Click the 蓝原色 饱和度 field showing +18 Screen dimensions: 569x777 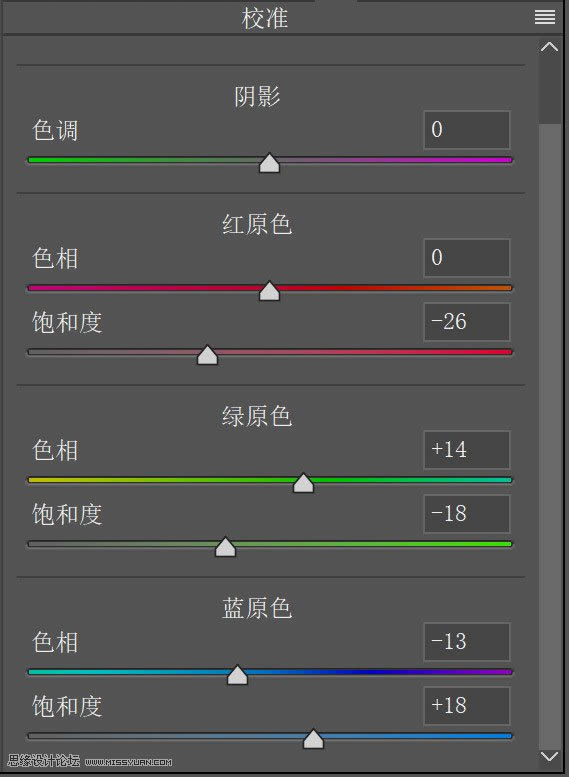466,706
